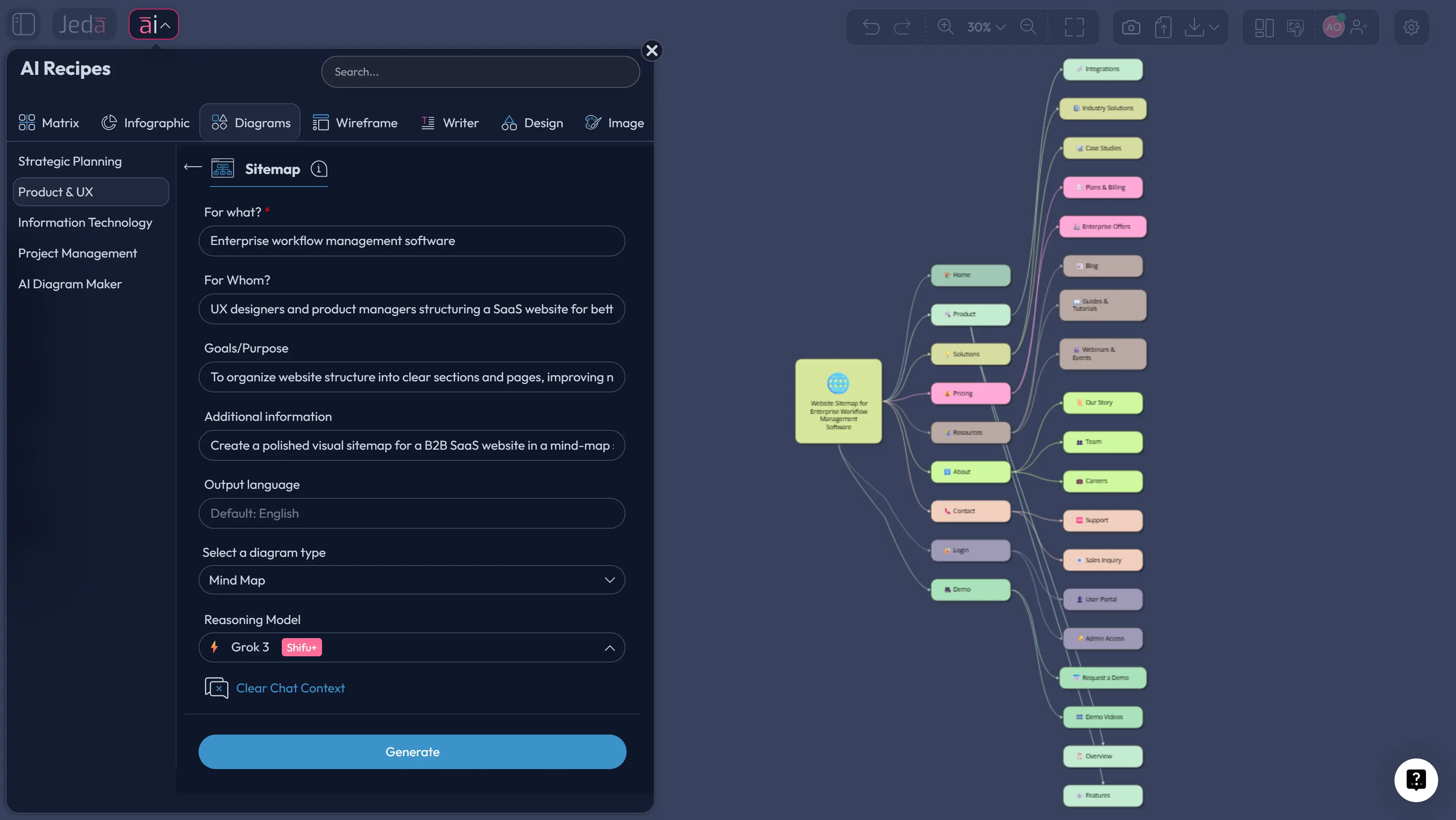
Task: Click the info icon next to Sitemap
Action: [318, 168]
